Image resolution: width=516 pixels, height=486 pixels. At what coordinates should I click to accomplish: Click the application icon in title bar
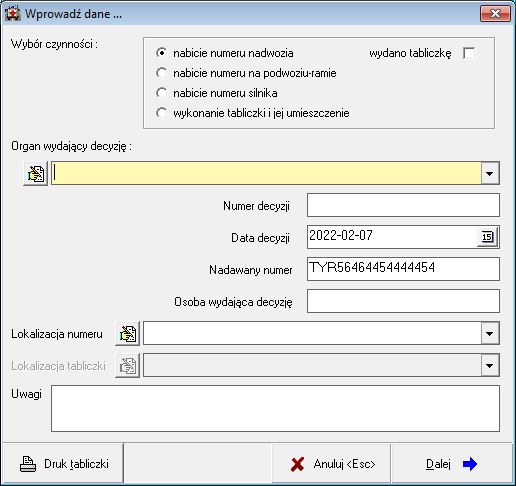pyautogui.click(x=13, y=14)
